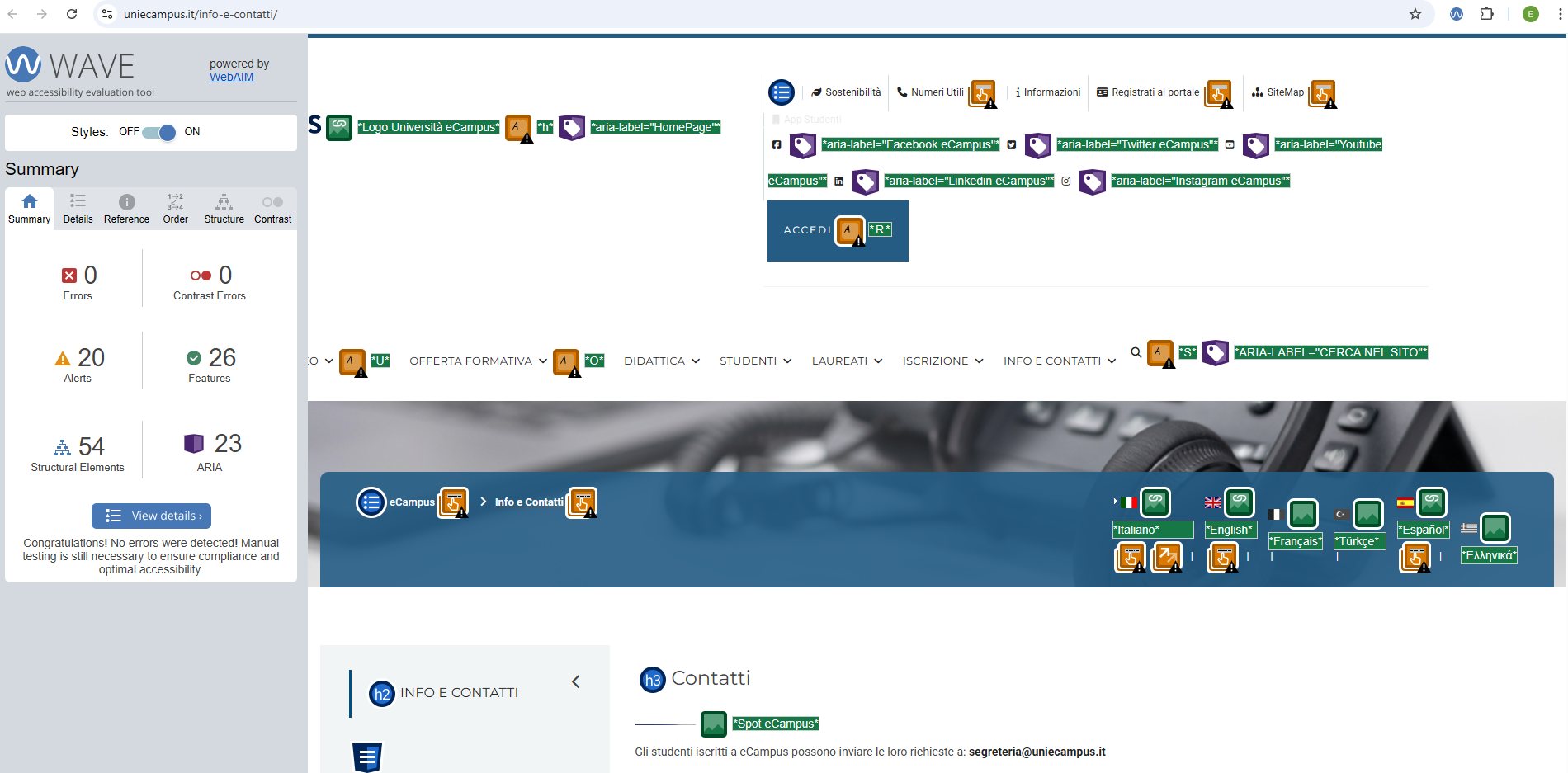
Task: Open the WebAIM link
Action: (231, 77)
